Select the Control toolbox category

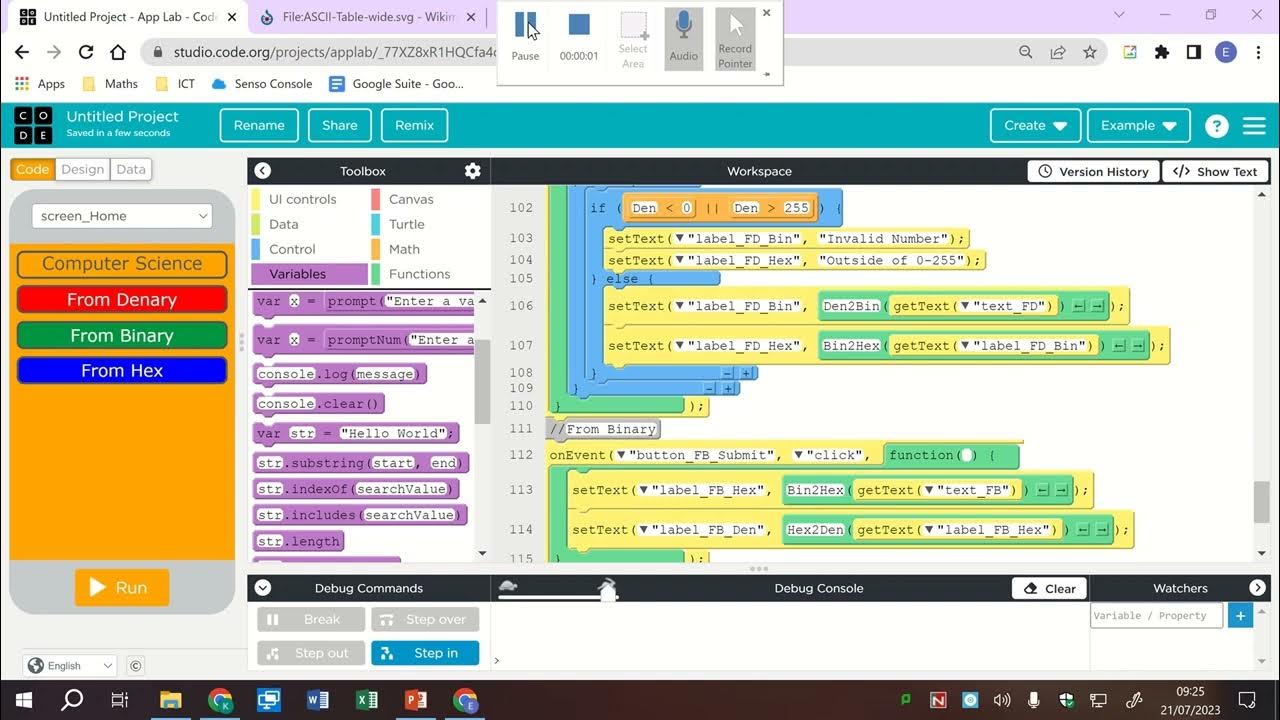click(x=292, y=249)
